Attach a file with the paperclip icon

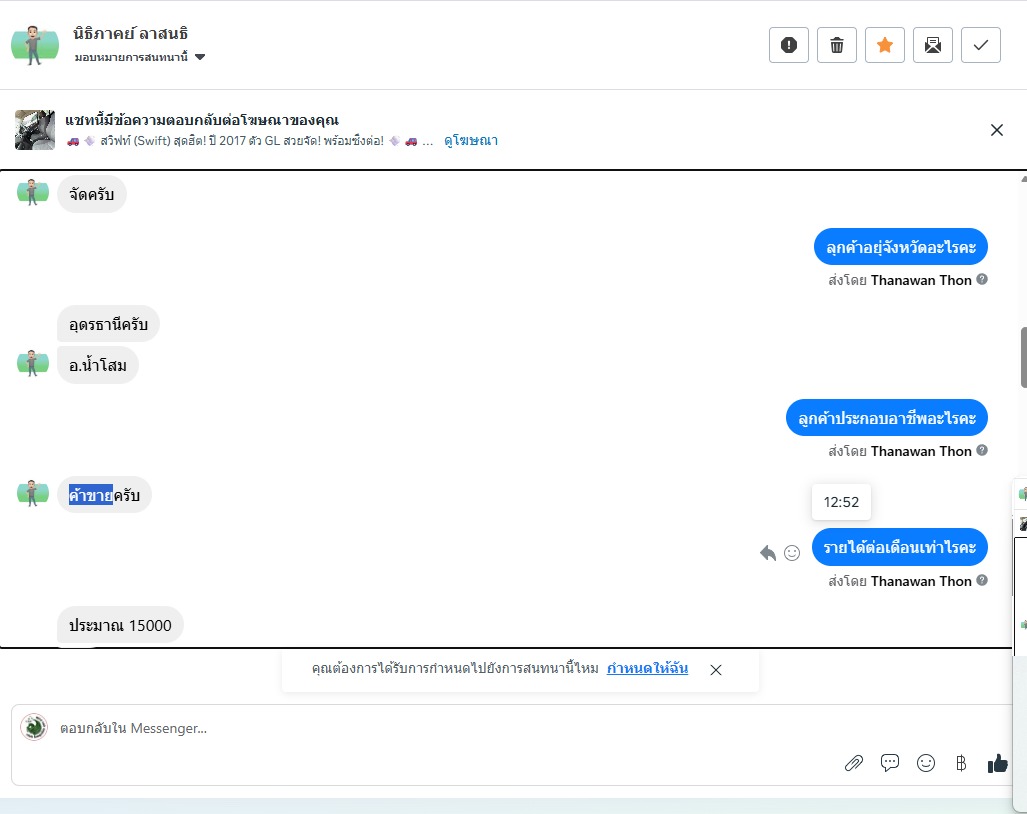(x=853, y=764)
